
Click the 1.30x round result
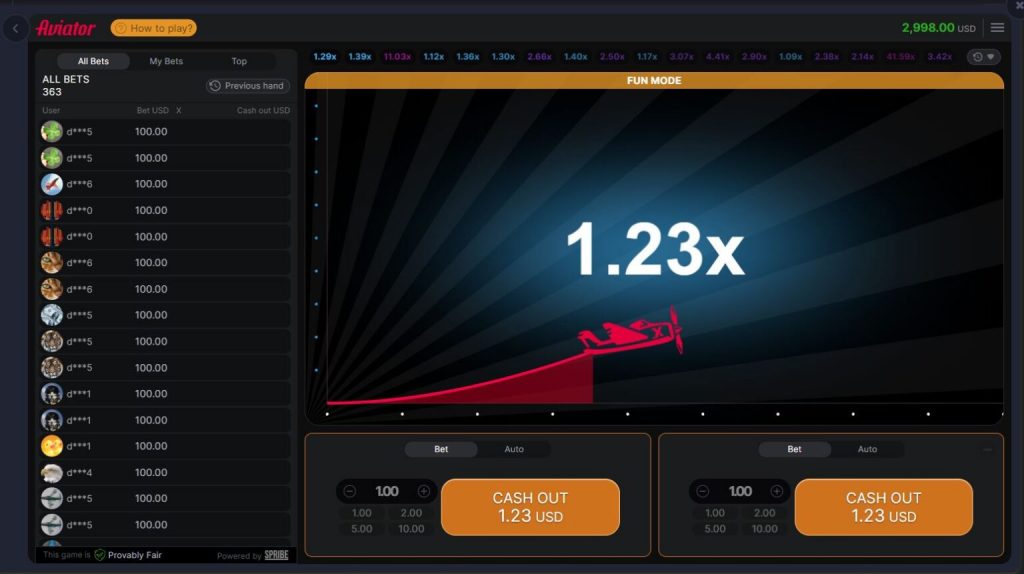click(x=503, y=57)
